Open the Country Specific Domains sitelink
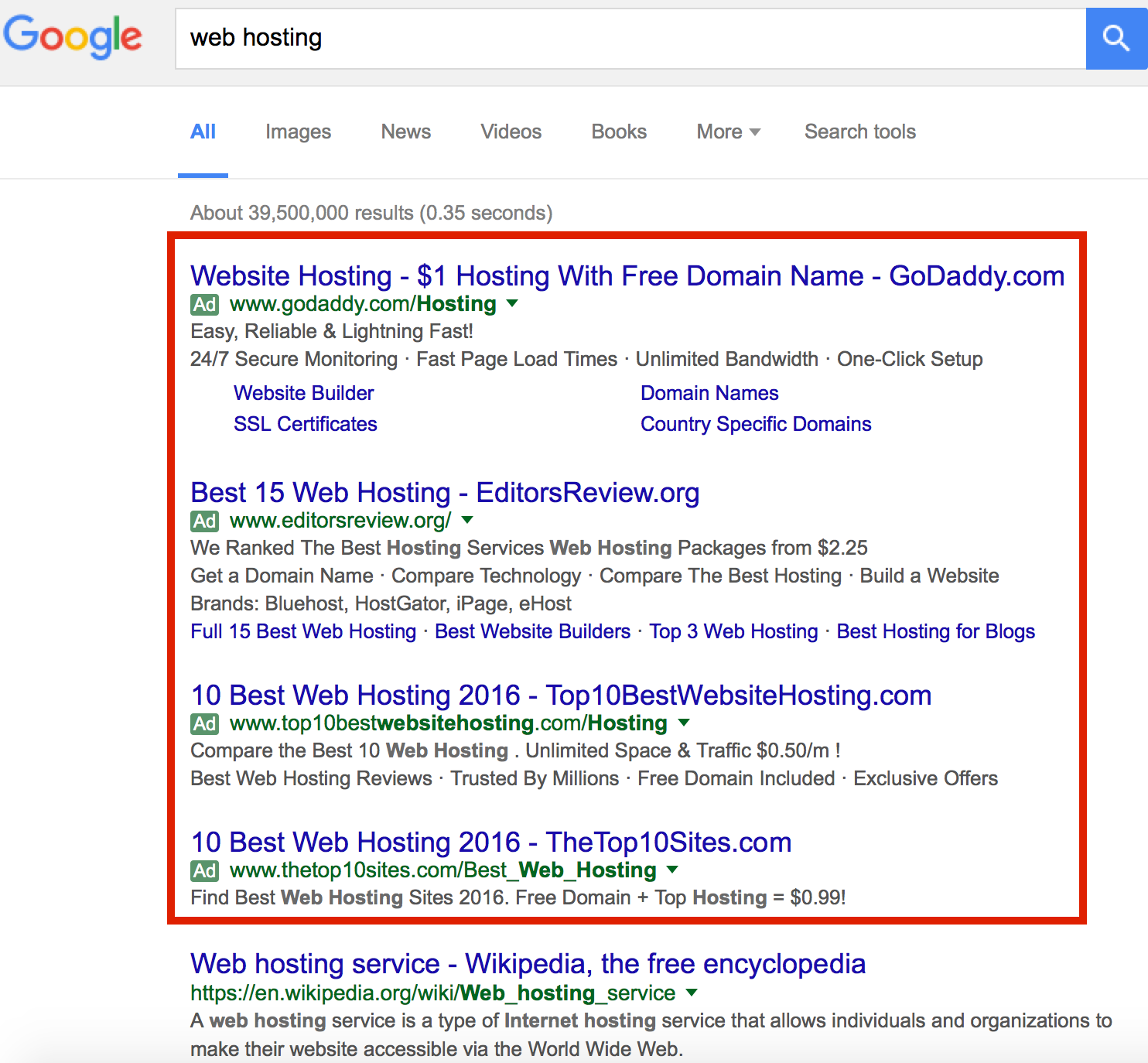The height and width of the screenshot is (1063, 1148). pyautogui.click(x=756, y=425)
